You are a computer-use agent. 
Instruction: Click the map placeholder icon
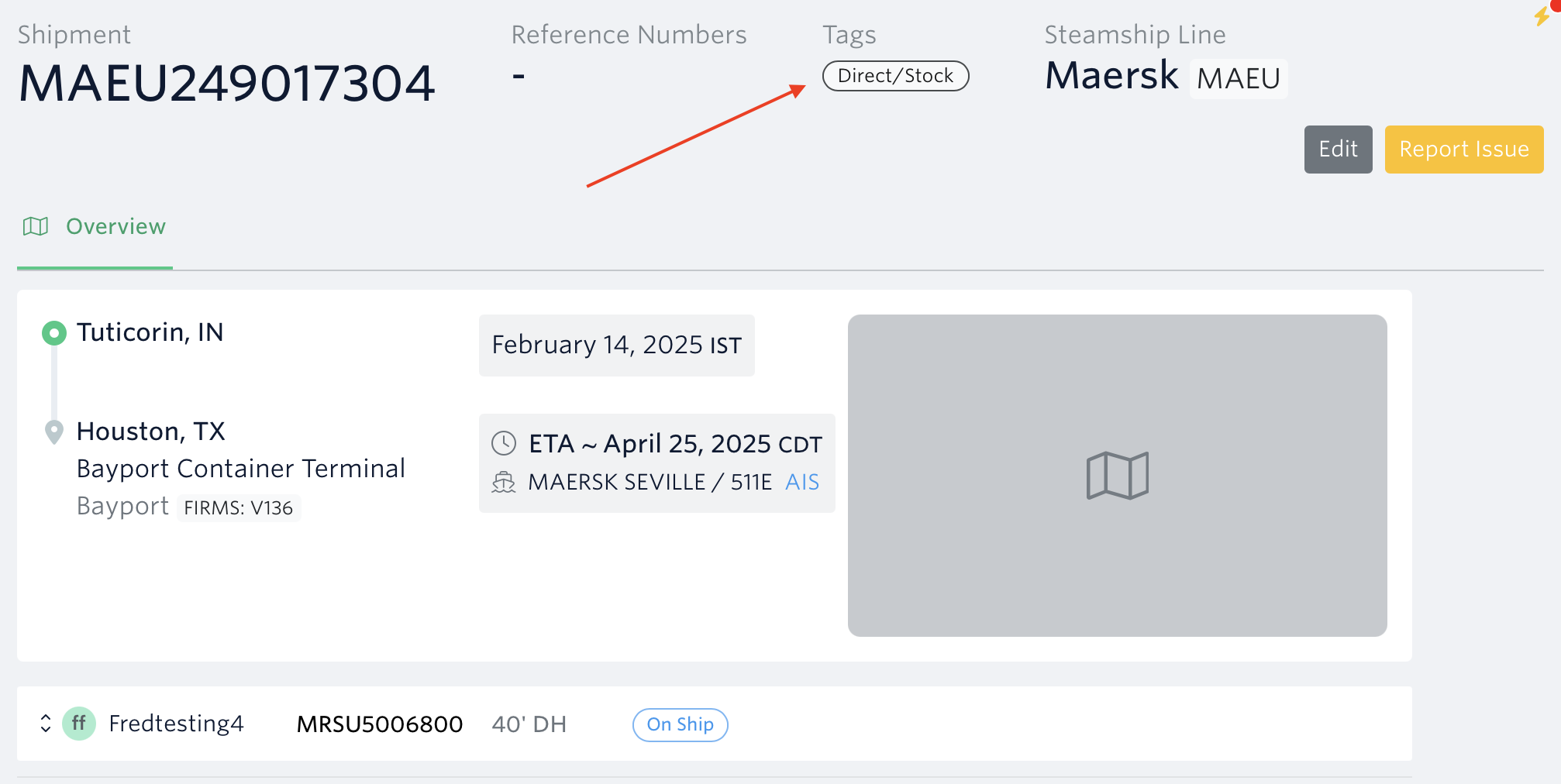[1117, 476]
